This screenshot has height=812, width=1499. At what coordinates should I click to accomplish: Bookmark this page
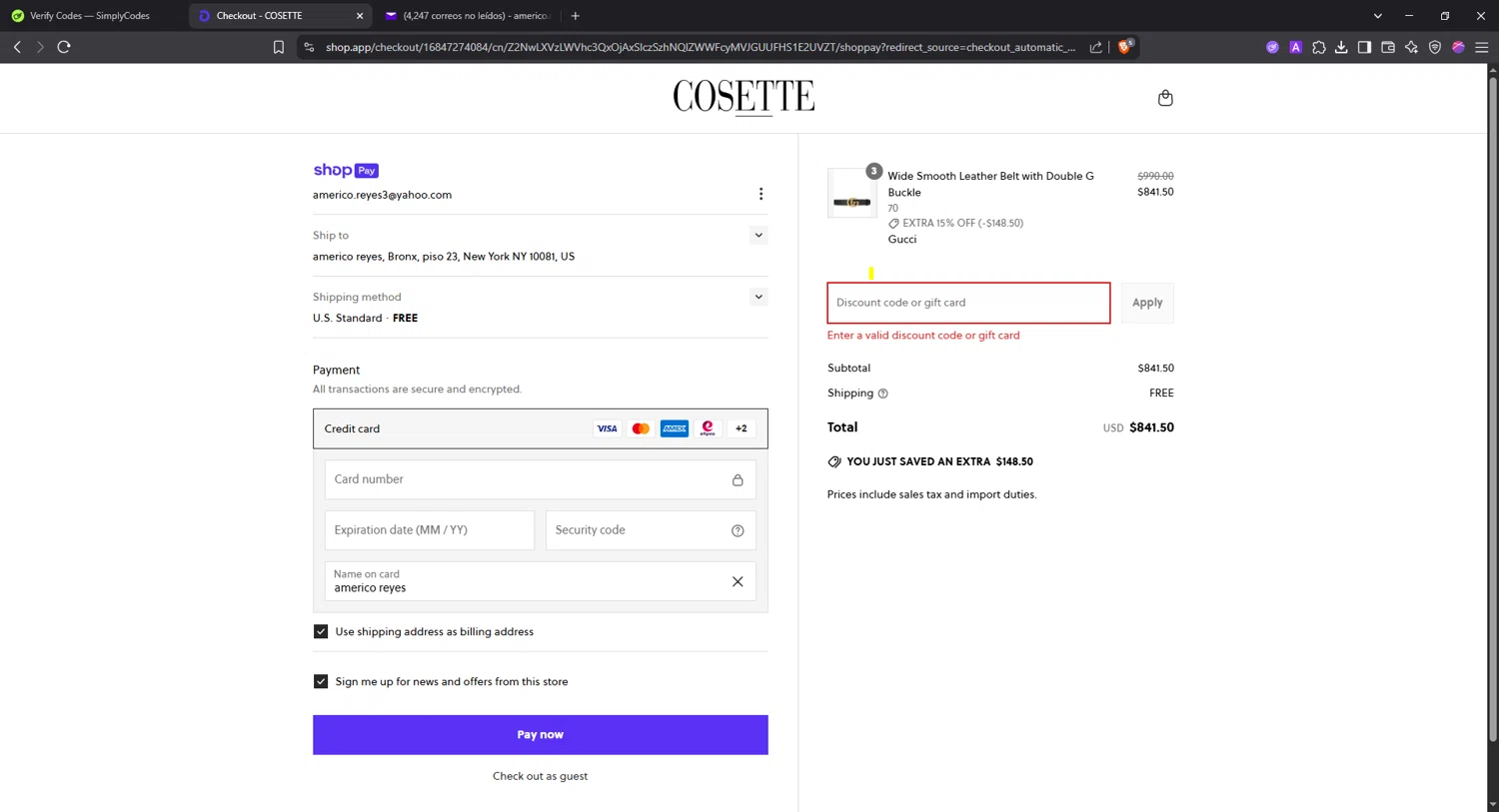point(279,47)
